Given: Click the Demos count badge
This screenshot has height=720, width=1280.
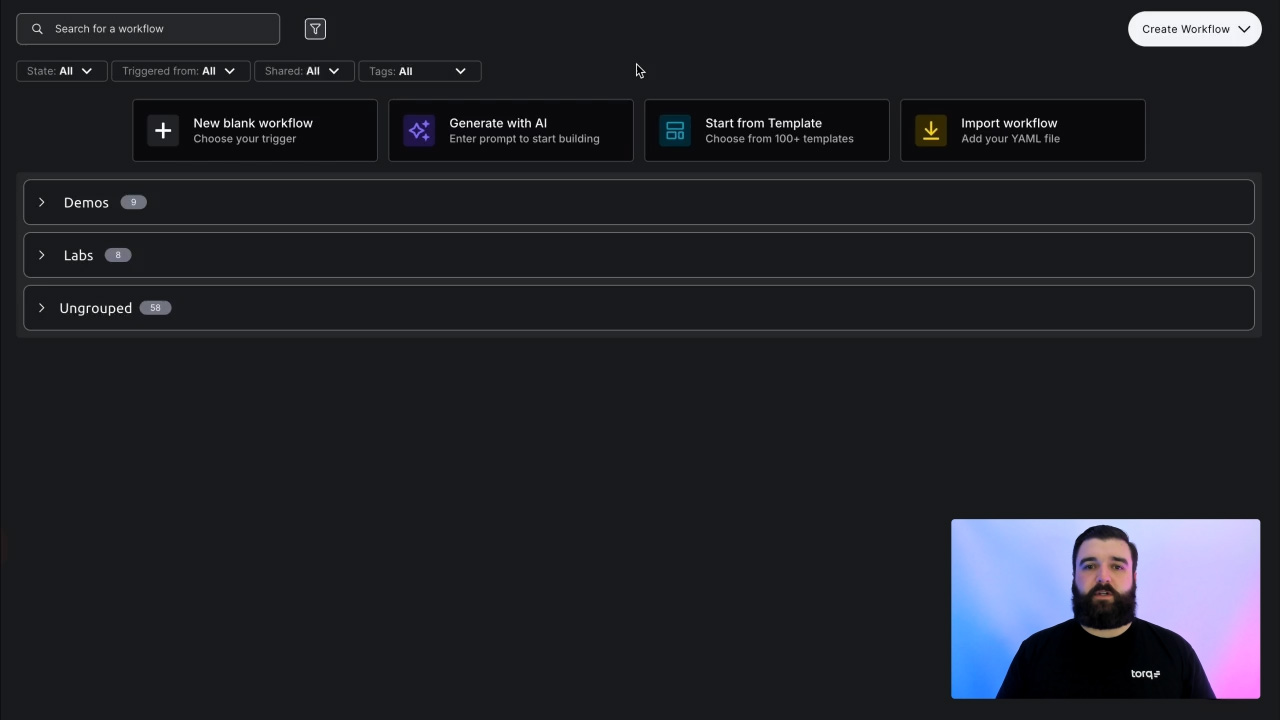Looking at the screenshot, I should click(133, 202).
